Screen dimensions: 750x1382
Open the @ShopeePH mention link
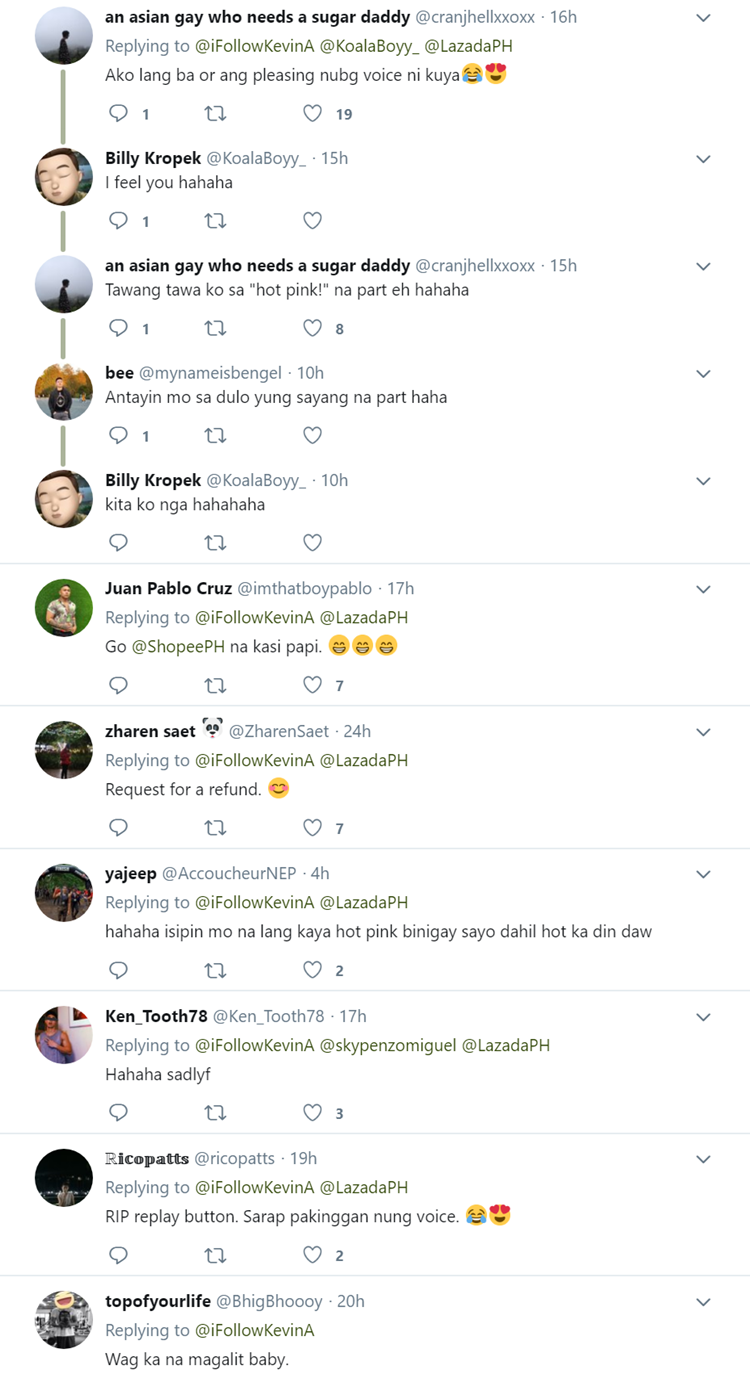178,646
